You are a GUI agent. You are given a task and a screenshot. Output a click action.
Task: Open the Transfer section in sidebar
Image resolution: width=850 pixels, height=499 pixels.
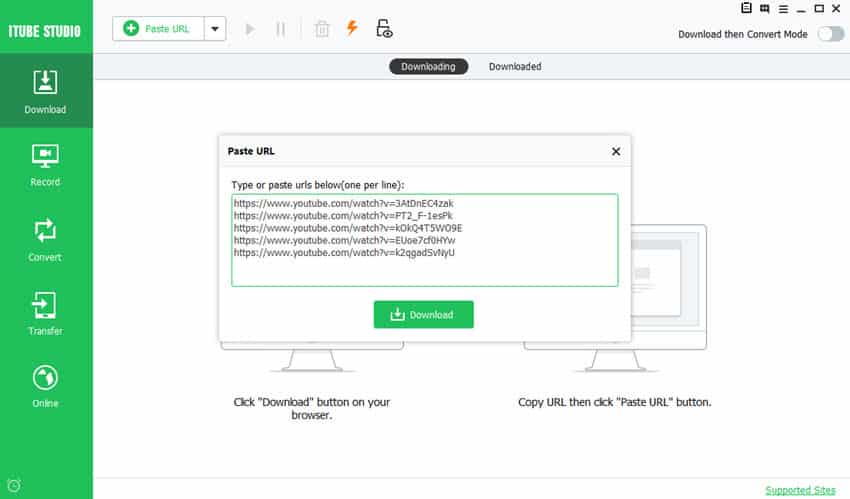[x=46, y=314]
